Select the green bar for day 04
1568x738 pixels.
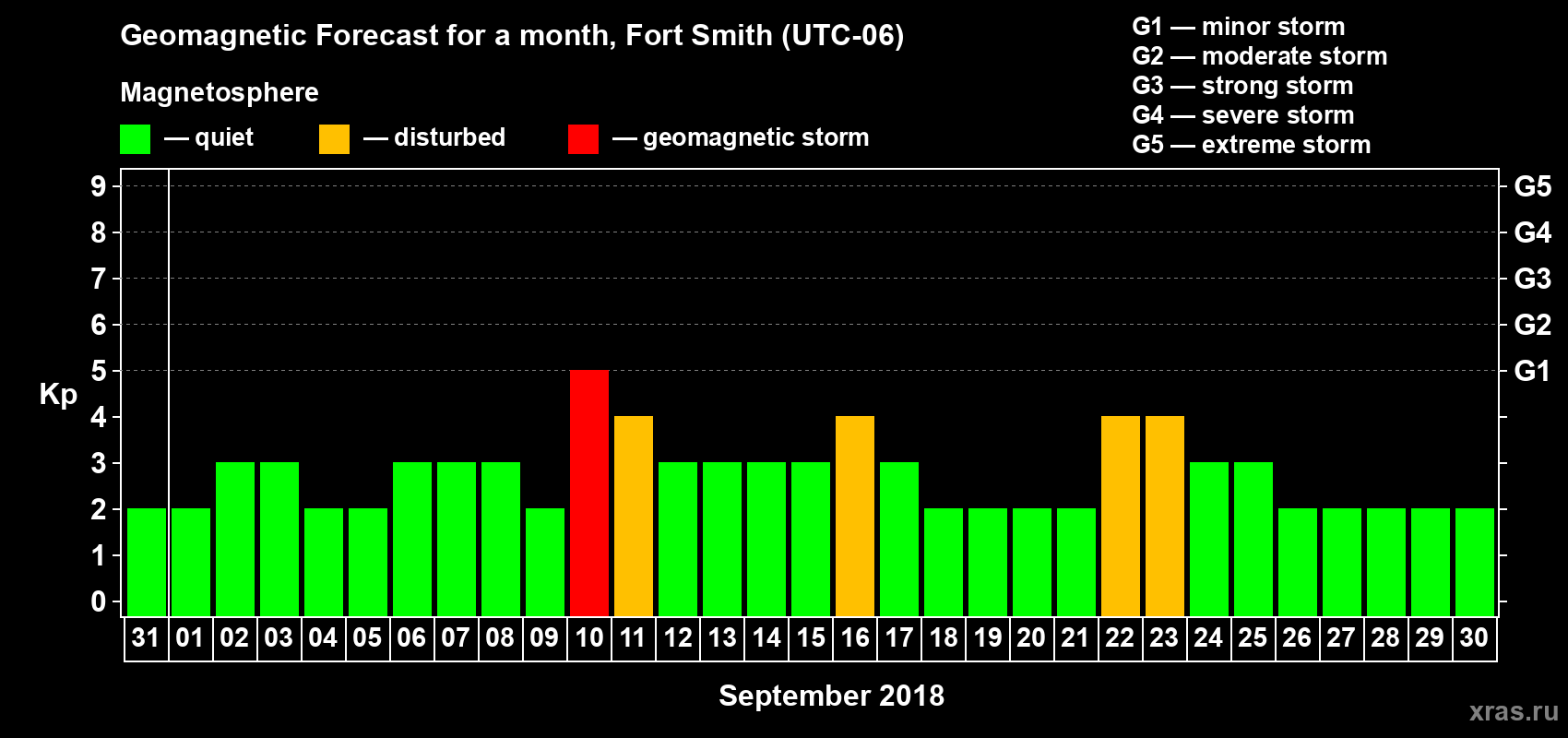324,562
